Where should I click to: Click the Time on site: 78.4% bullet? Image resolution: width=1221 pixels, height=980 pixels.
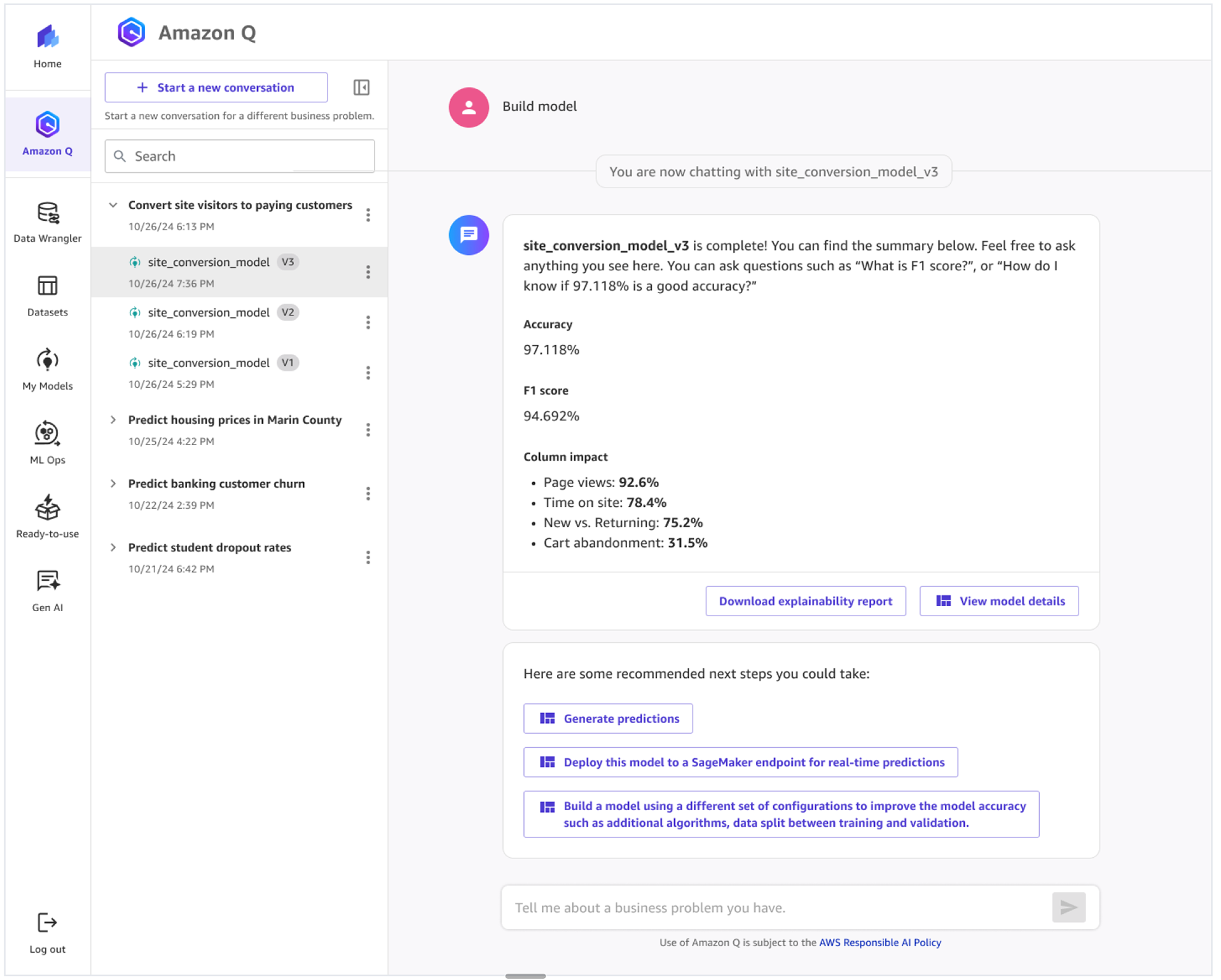point(605,502)
